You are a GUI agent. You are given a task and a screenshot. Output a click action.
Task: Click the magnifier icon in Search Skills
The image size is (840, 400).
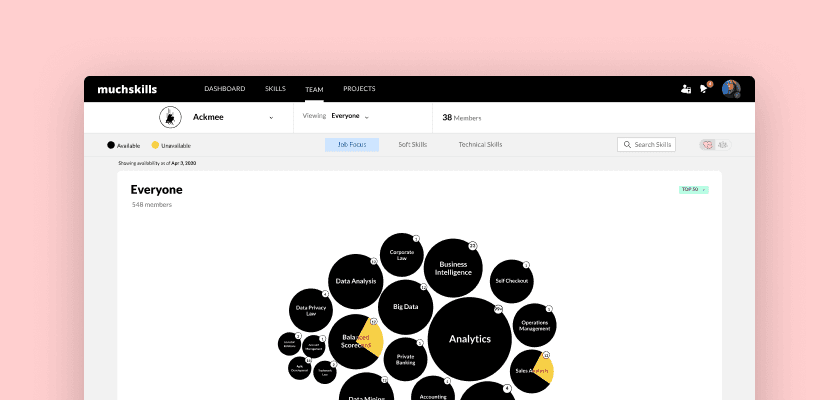pos(627,145)
